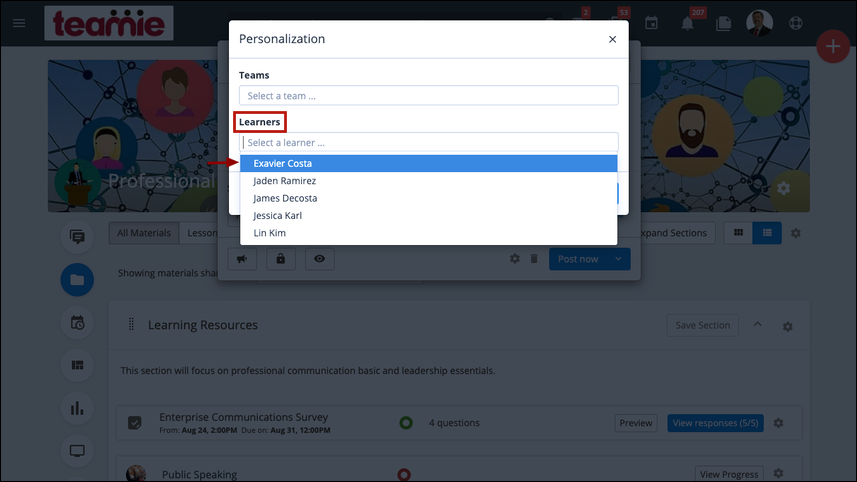The height and width of the screenshot is (482, 857).
Task: Toggle the eye visibility button
Action: click(x=320, y=259)
